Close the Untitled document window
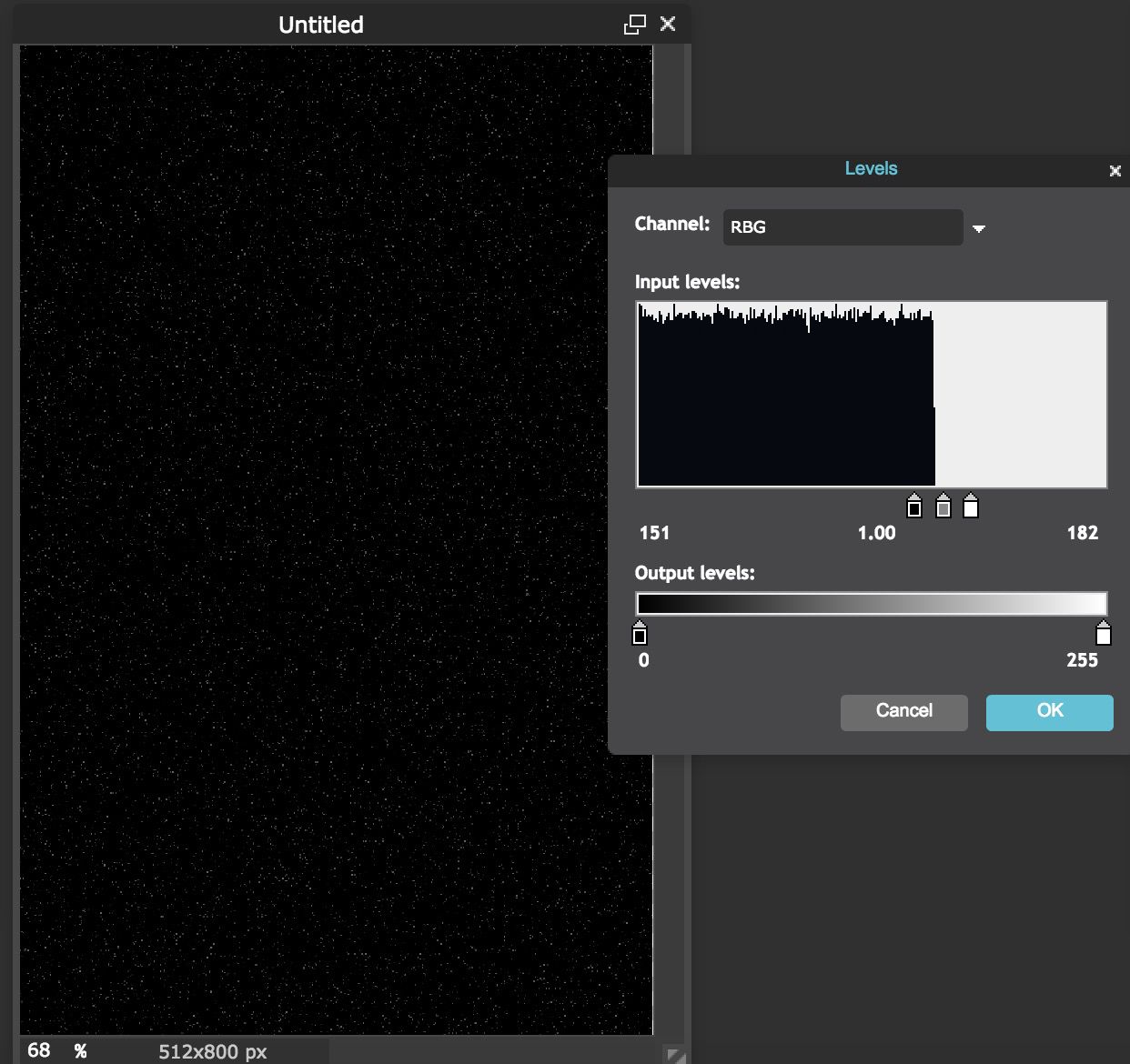Screen dimensions: 1130x1064 (x=668, y=24)
